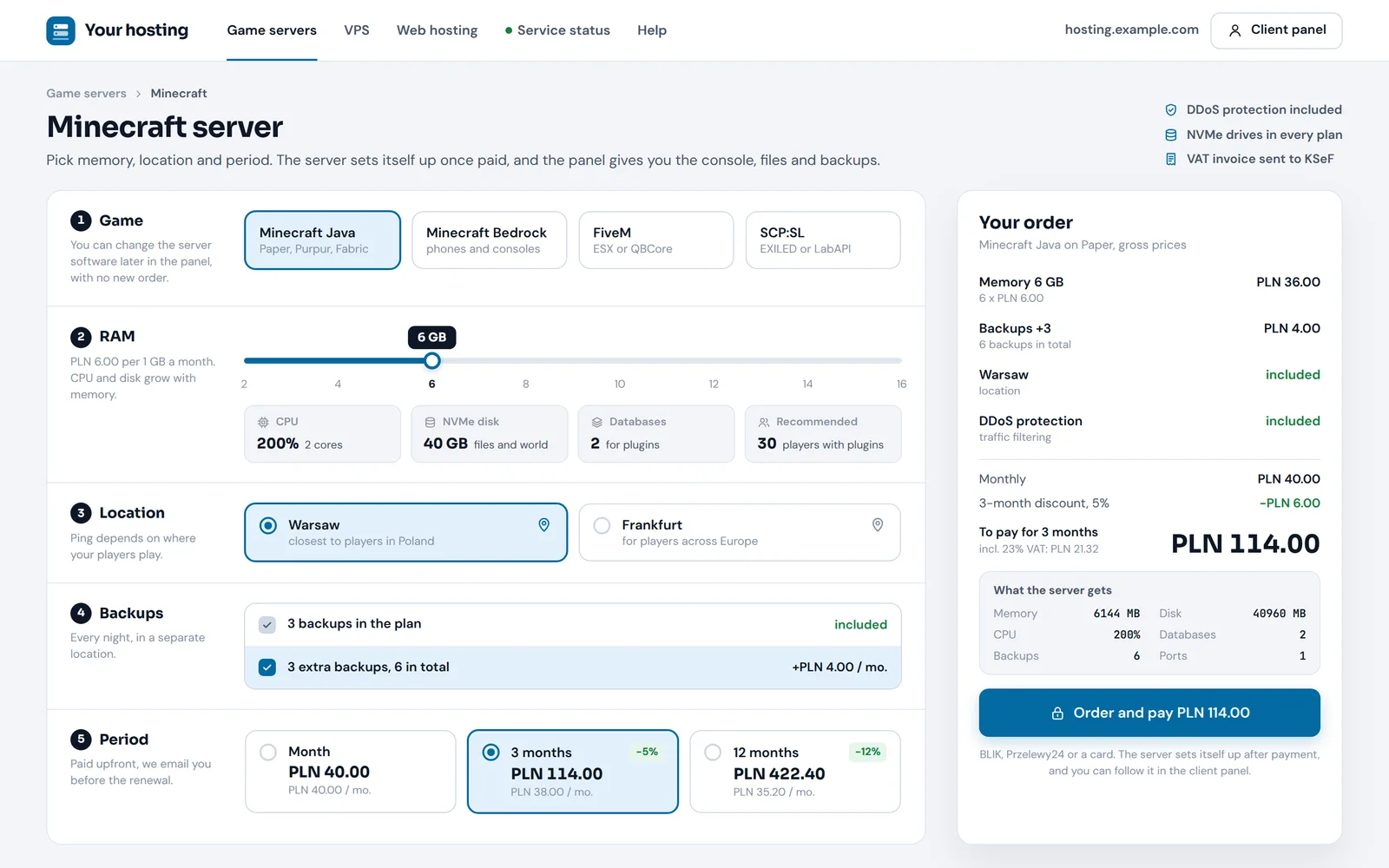Click the user icon in Client panel

(1234, 30)
